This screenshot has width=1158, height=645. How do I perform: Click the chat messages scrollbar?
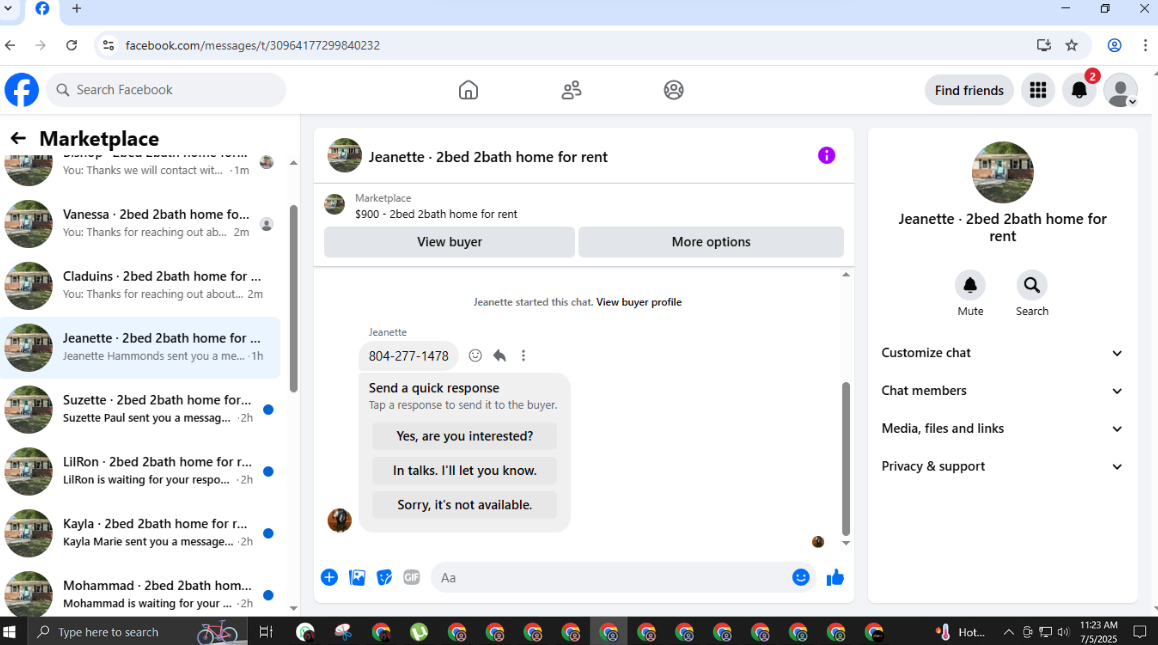click(846, 458)
